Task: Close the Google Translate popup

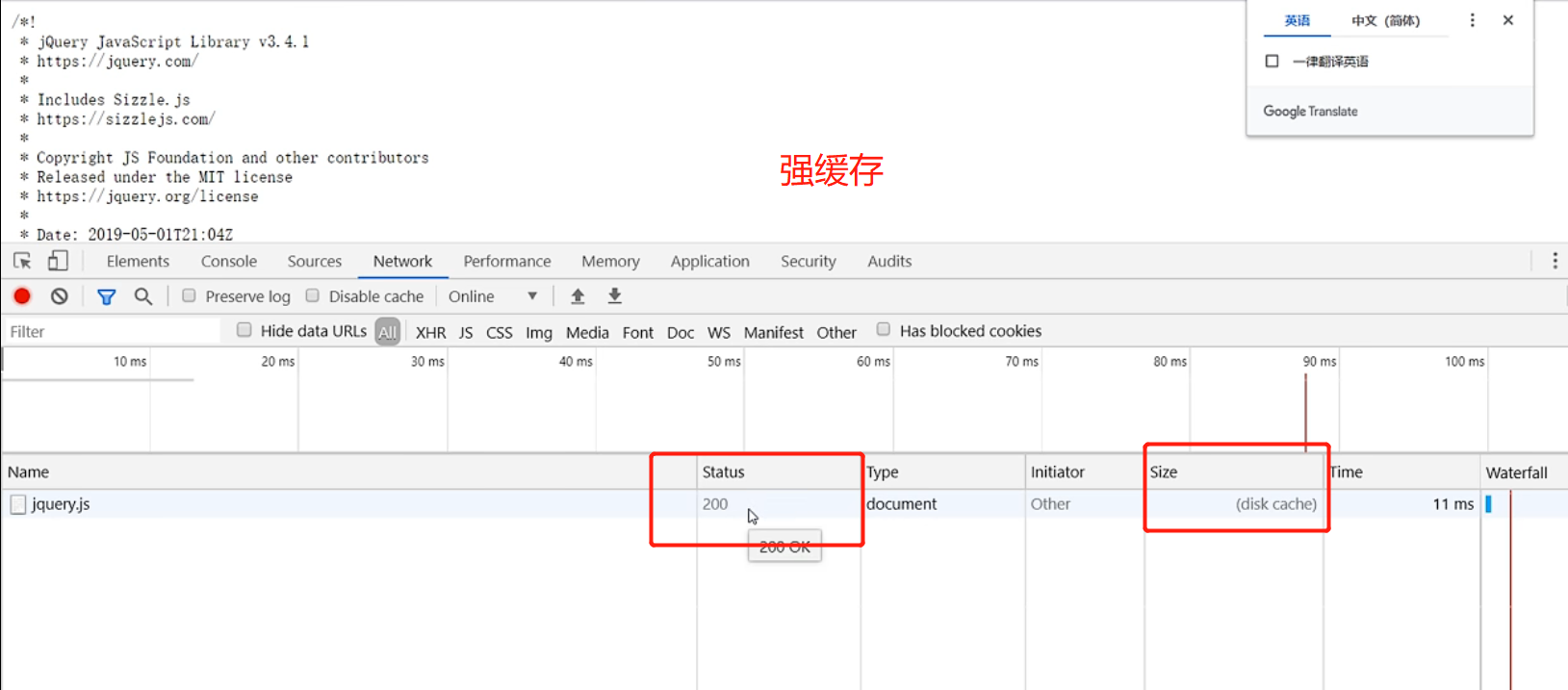Action: (x=1508, y=20)
